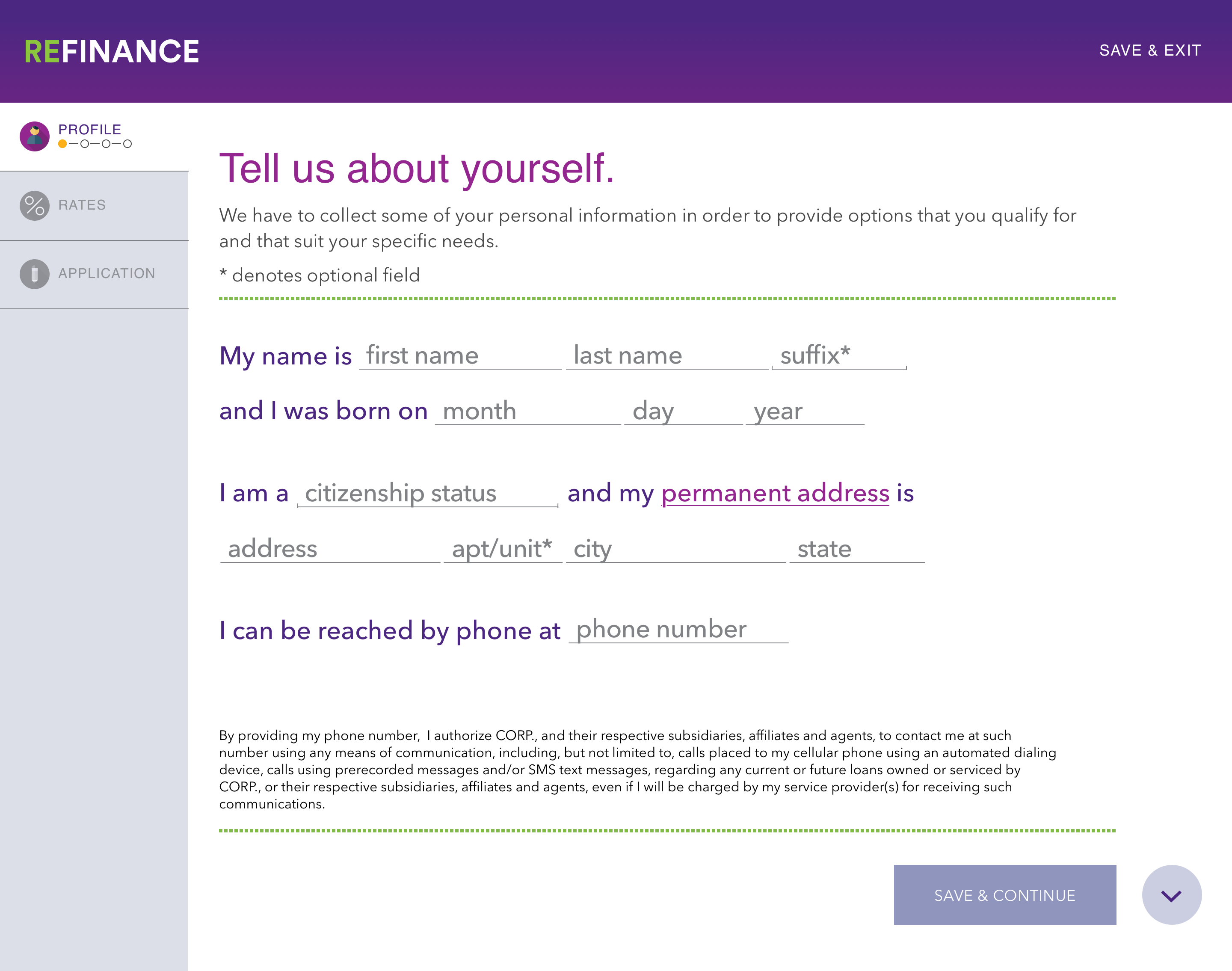Open the birth month selector

click(527, 411)
